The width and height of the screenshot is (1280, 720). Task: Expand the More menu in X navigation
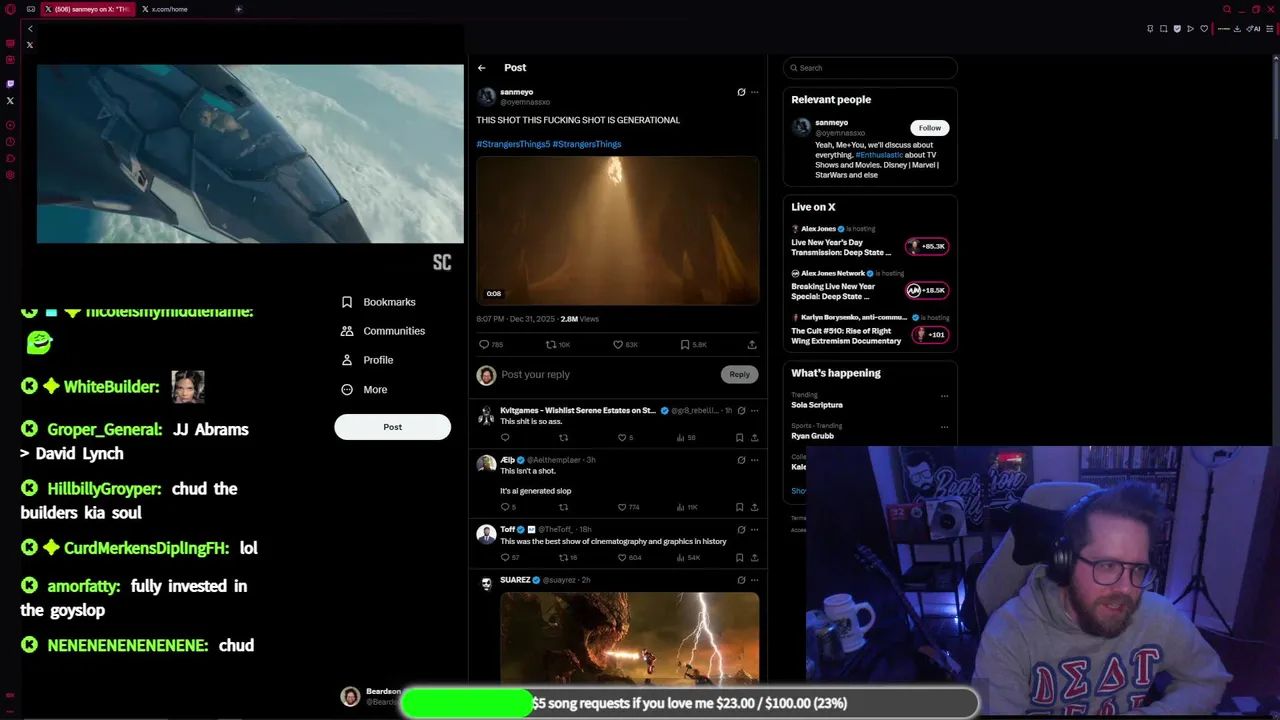(364, 390)
